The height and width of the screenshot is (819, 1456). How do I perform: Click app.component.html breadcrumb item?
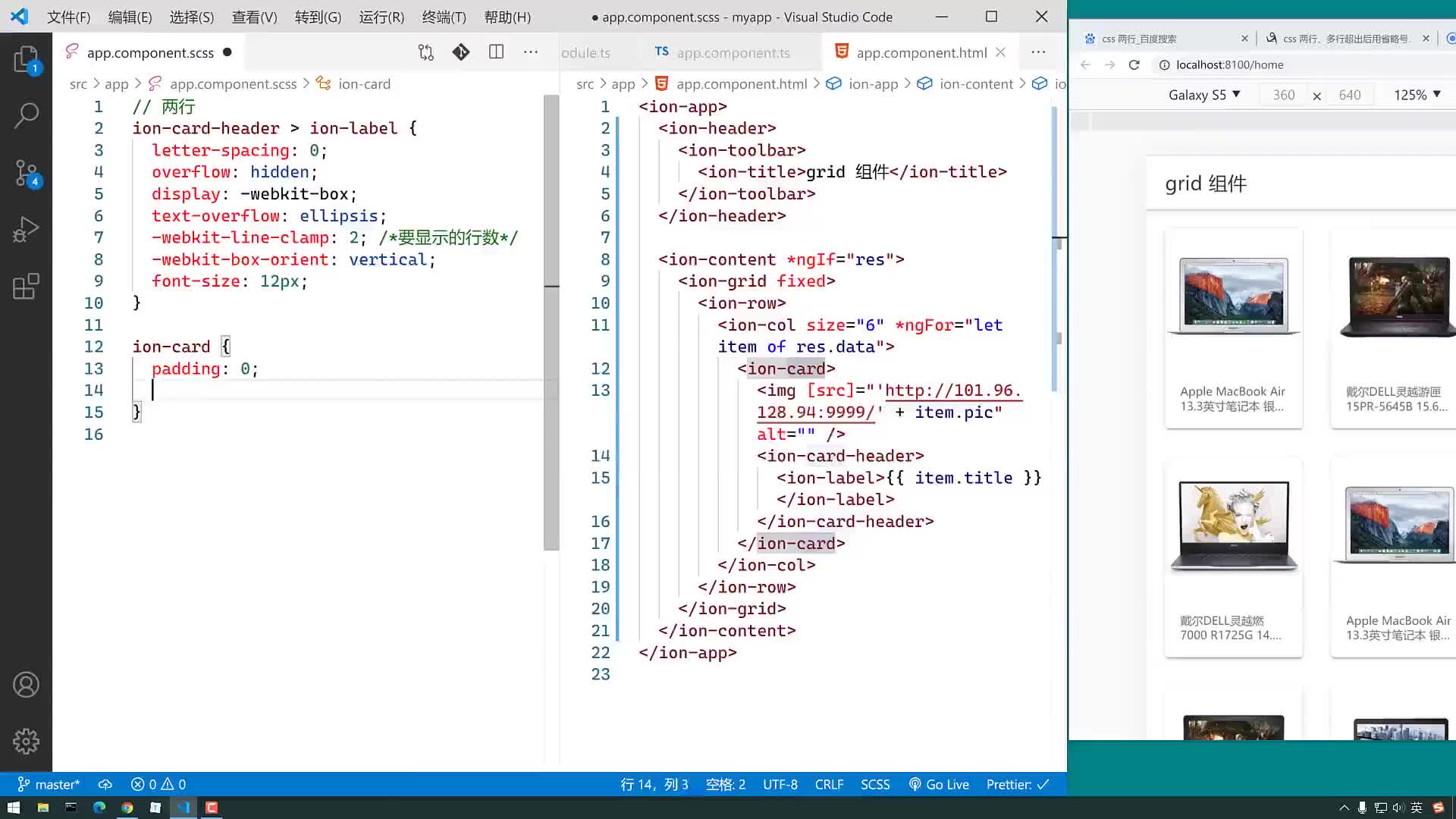coord(742,83)
